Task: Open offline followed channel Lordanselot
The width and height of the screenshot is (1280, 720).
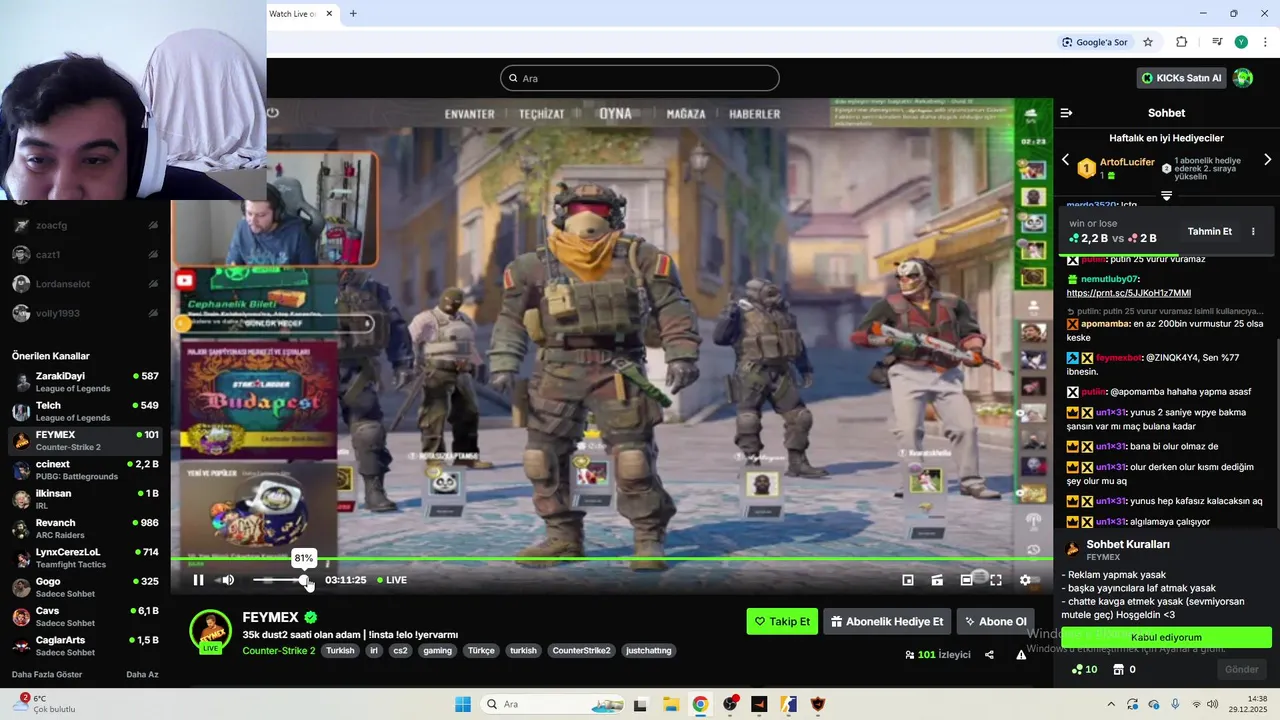Action: tap(85, 284)
